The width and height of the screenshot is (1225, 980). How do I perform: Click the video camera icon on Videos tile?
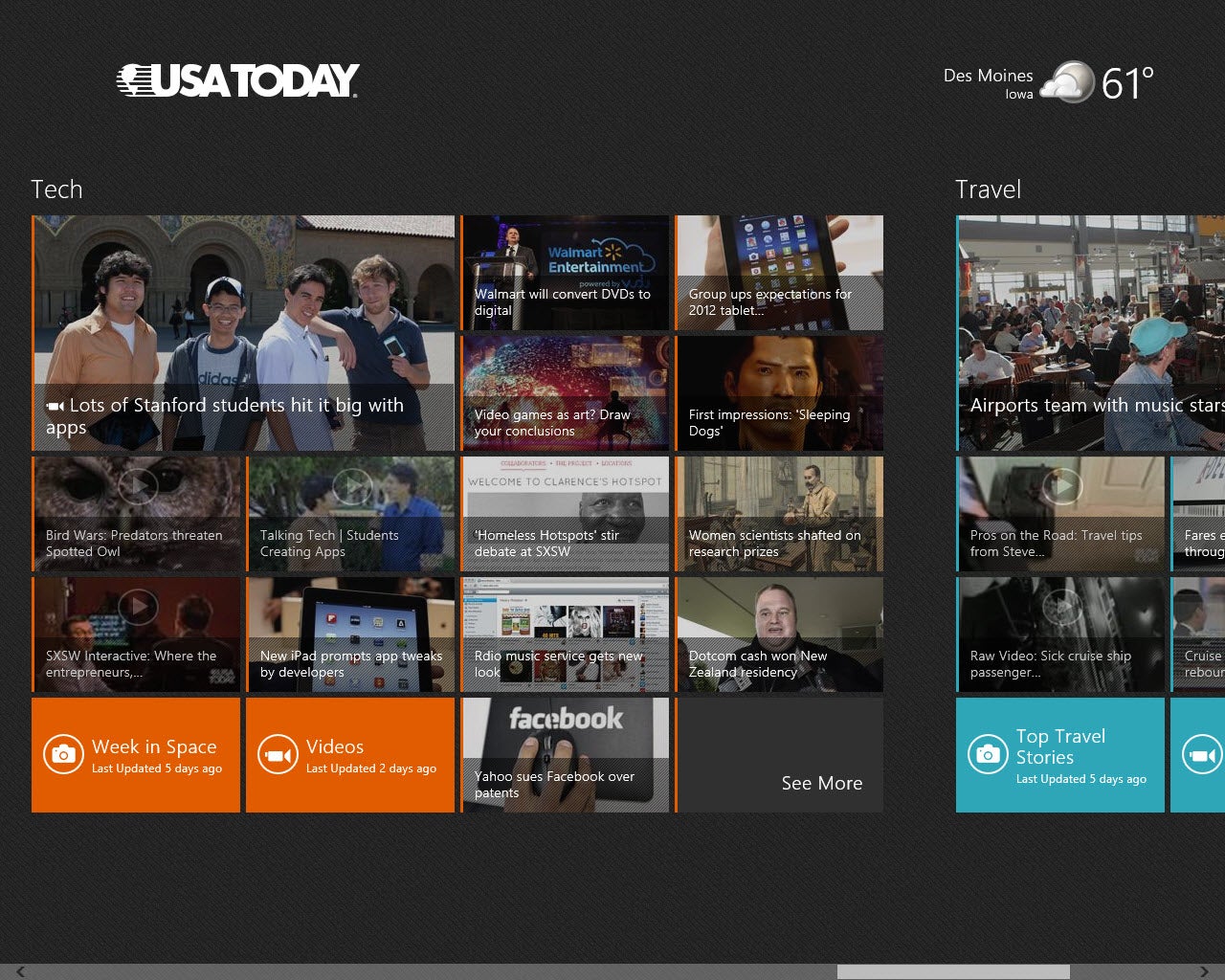278,754
